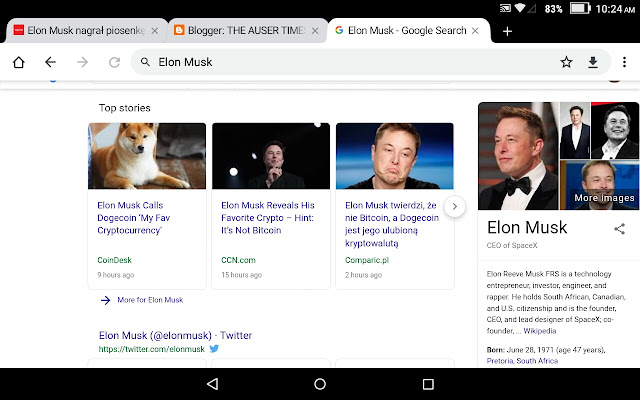
Task: Open the Pretoria, South Africa link
Action: [522, 361]
